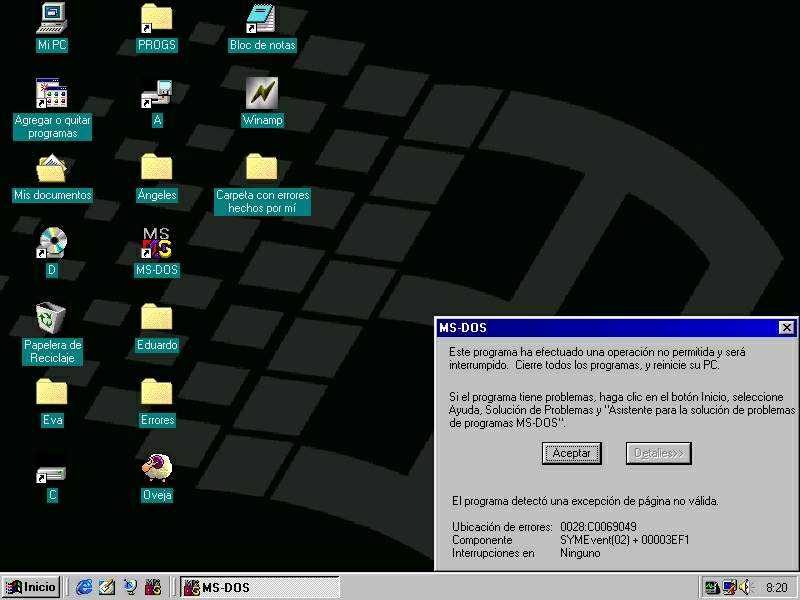Click the MS-DOS quick launch icon
Screen dimensions: 800x600
(x=153, y=587)
